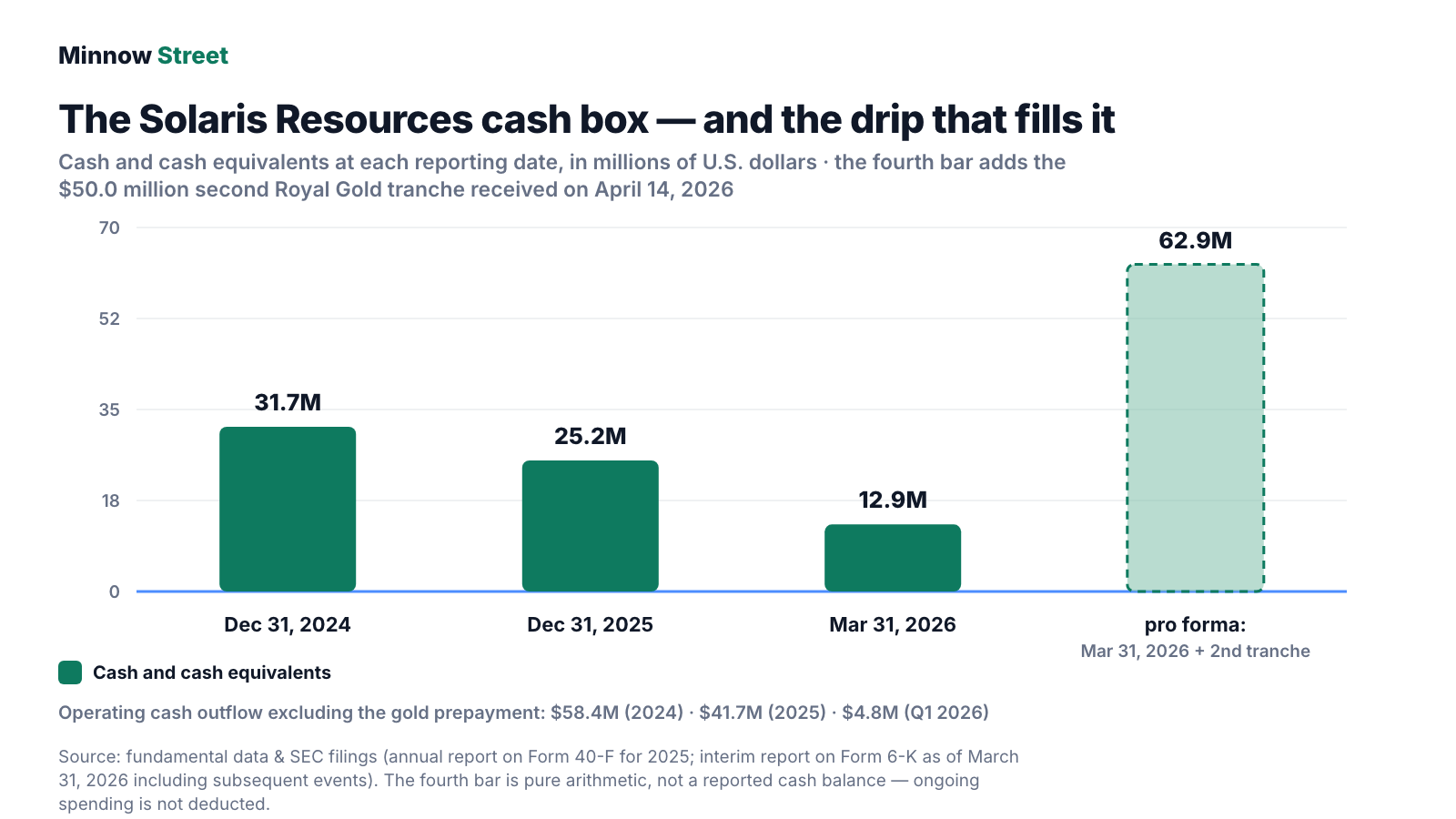Click the "Dec 31, 2025" x-axis label

[x=590, y=624]
